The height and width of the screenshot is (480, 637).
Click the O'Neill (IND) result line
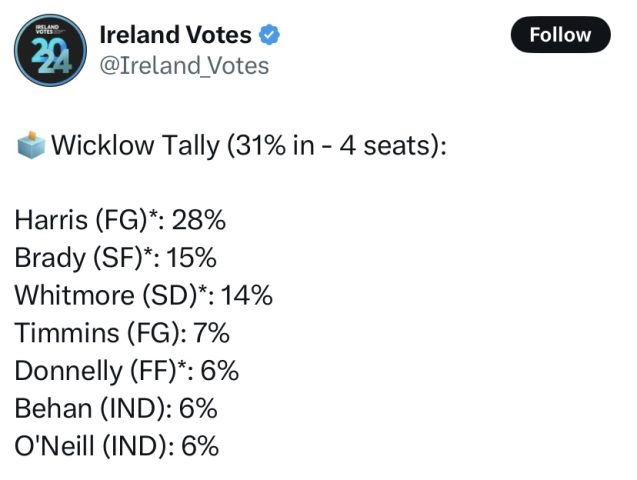(116, 446)
